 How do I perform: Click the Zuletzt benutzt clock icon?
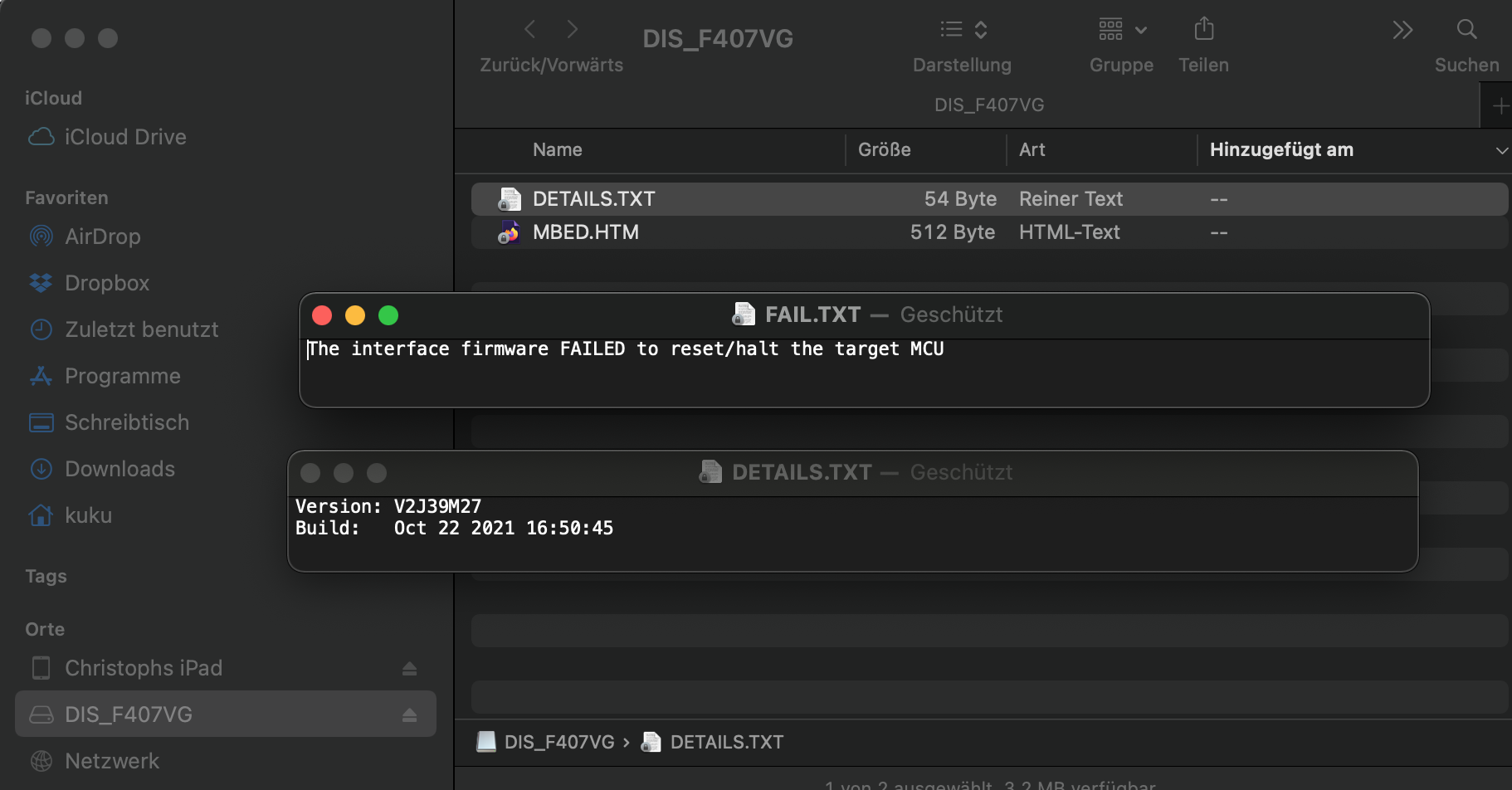(x=41, y=329)
